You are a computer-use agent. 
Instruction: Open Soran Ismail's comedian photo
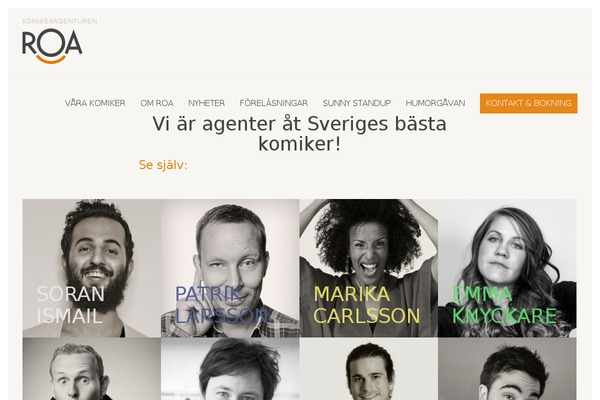(x=91, y=268)
